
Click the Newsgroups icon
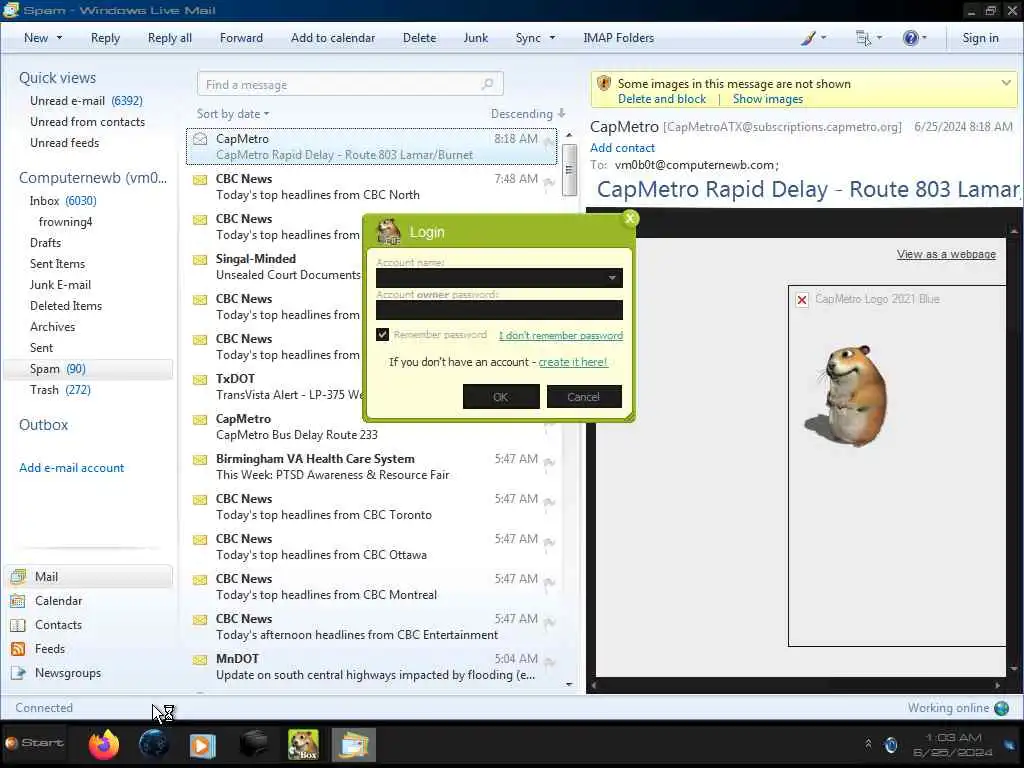pos(18,673)
